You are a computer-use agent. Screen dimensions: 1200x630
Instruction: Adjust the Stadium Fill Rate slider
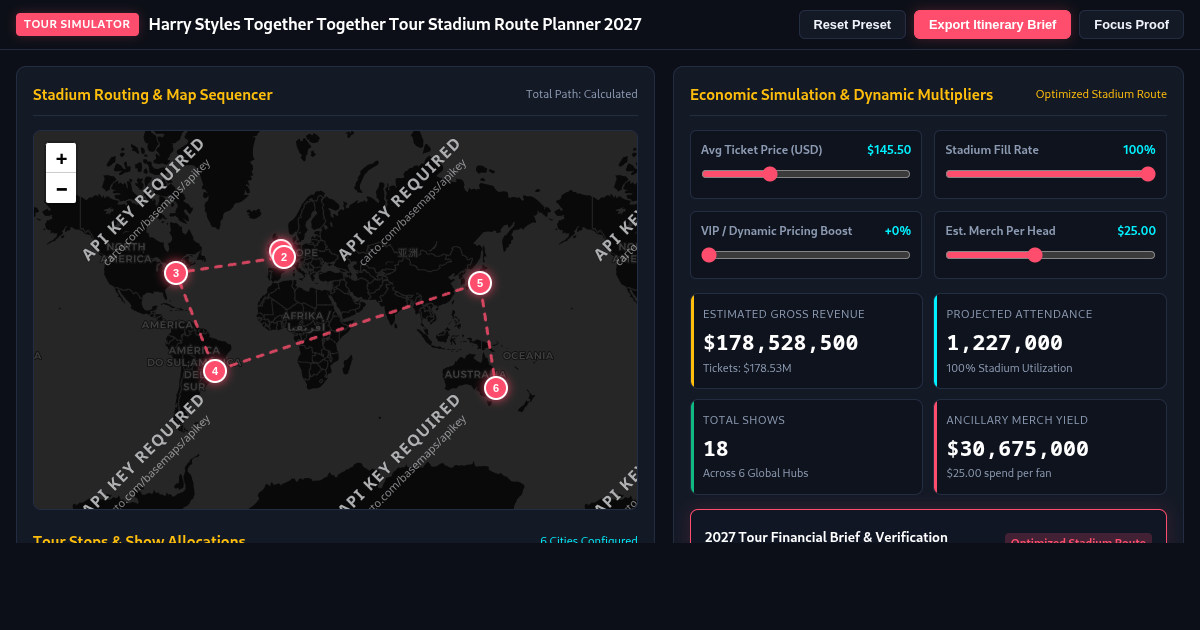tap(1050, 174)
